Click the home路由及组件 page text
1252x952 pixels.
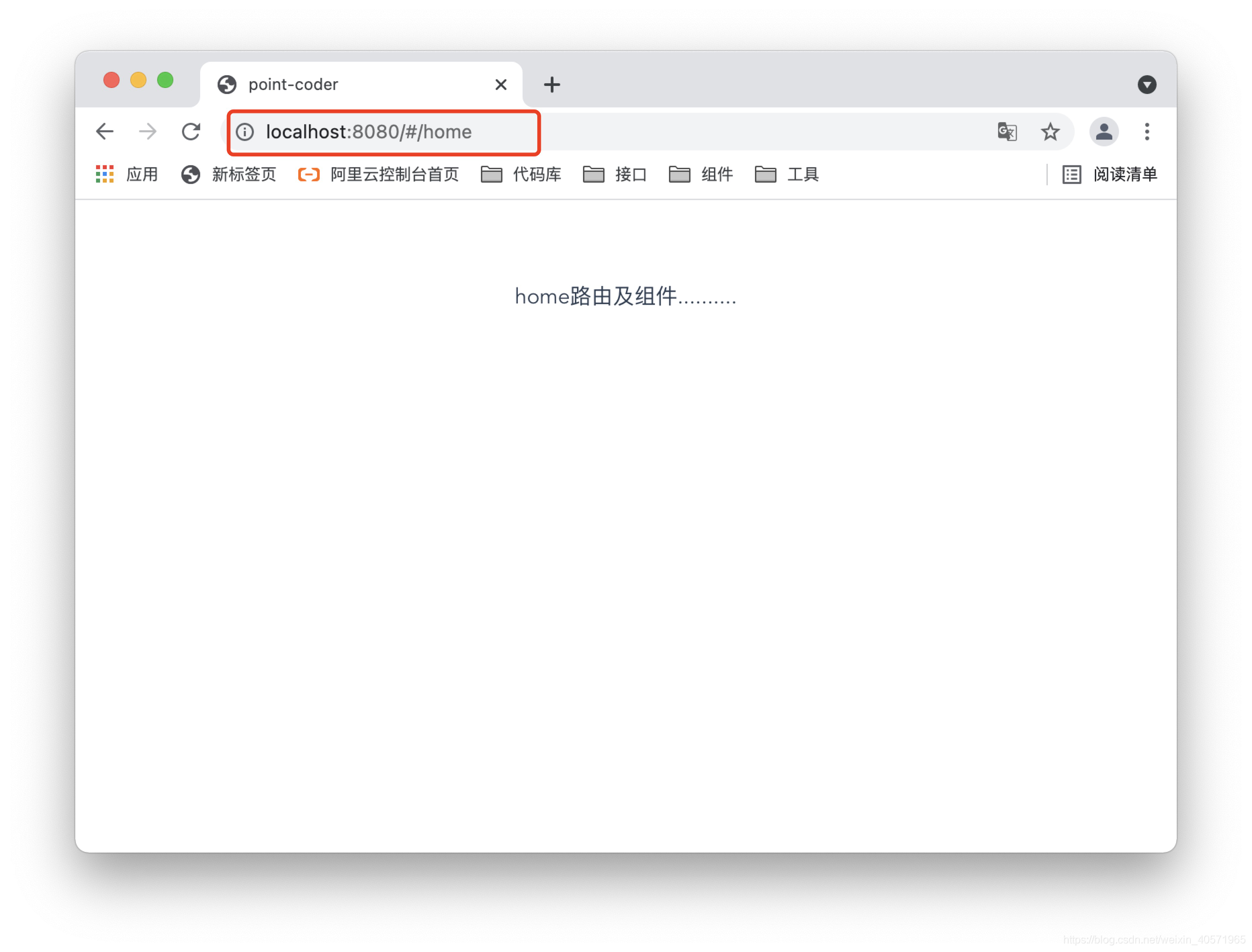(x=625, y=296)
